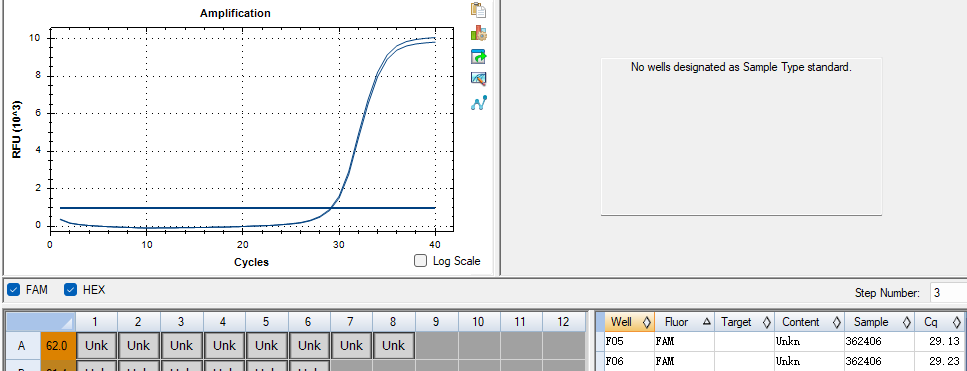Select the Unk well in A5
This screenshot has height=371, width=967.
tap(266, 346)
